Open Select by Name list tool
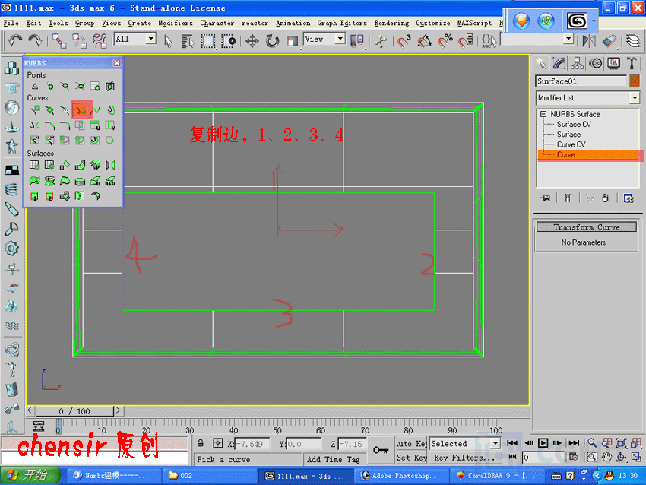Screen dimensions: 646x485 point(187,41)
